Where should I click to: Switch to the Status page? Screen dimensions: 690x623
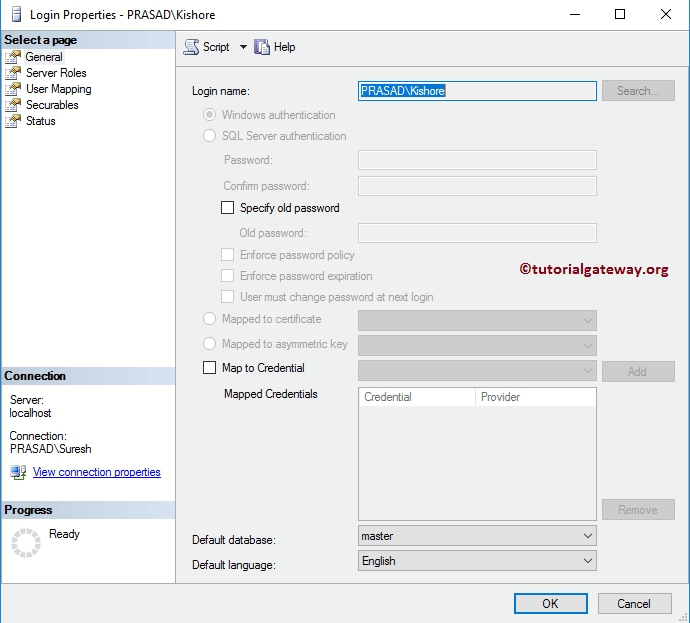(x=40, y=121)
